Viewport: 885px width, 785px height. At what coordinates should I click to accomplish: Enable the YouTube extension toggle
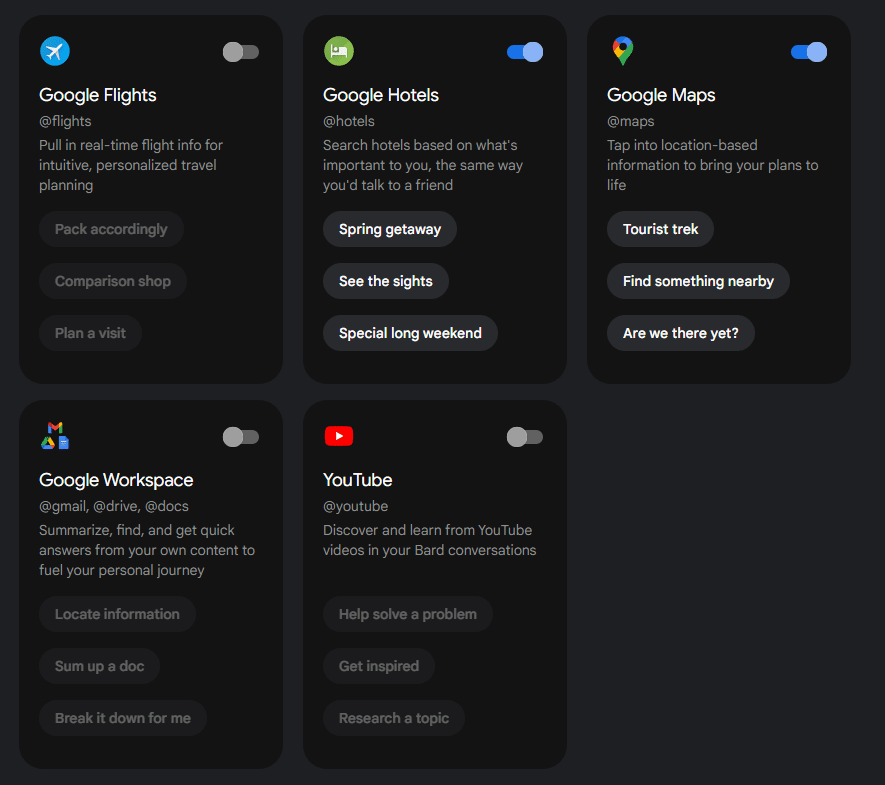click(x=525, y=437)
